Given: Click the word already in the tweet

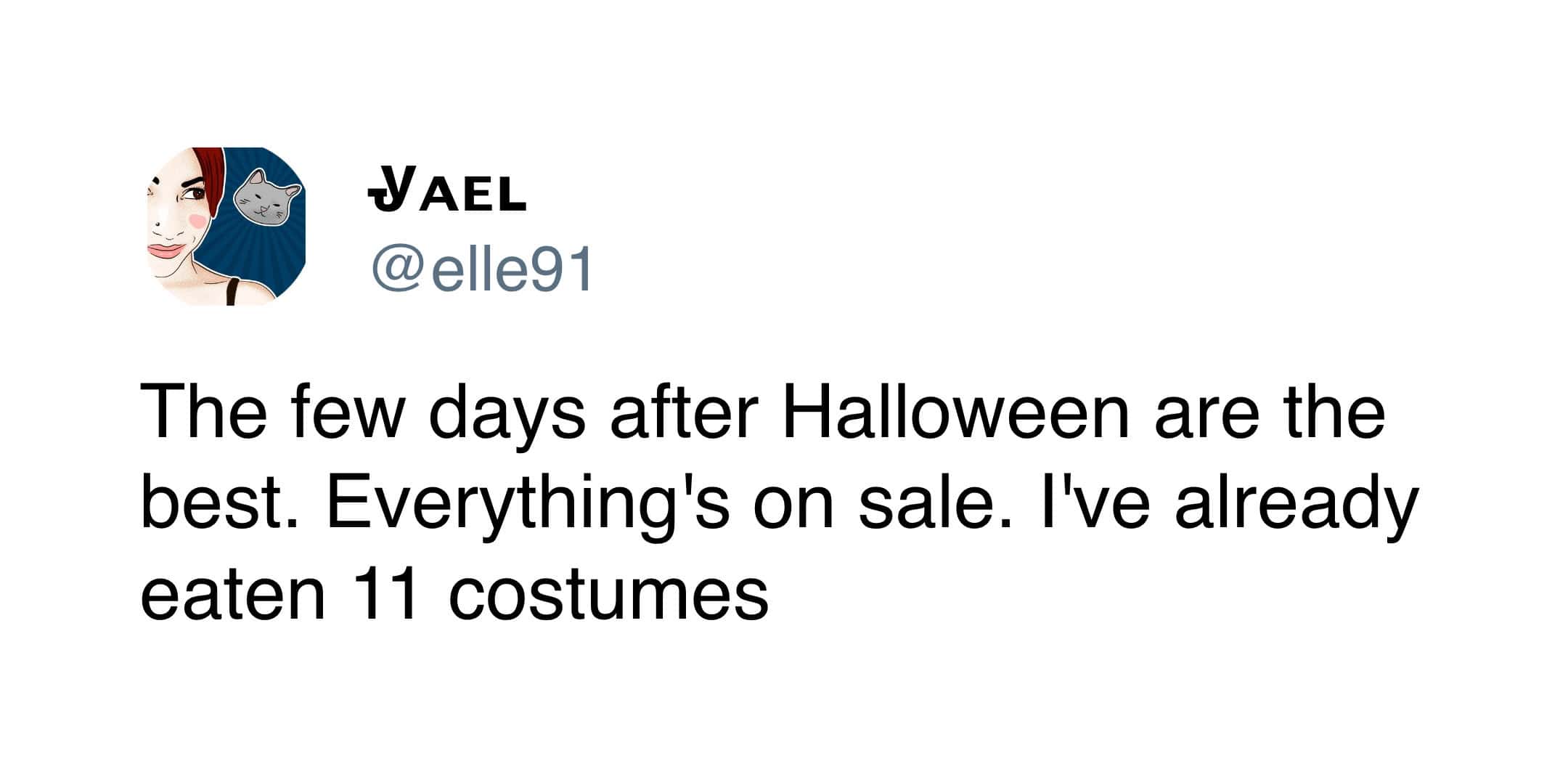Looking at the screenshot, I should (1297, 505).
